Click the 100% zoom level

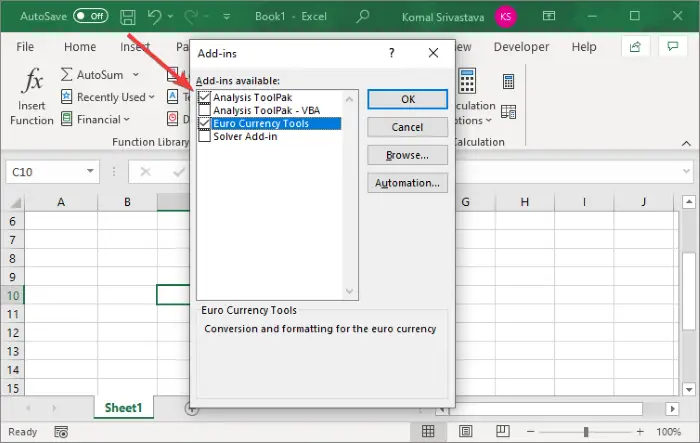(x=669, y=432)
